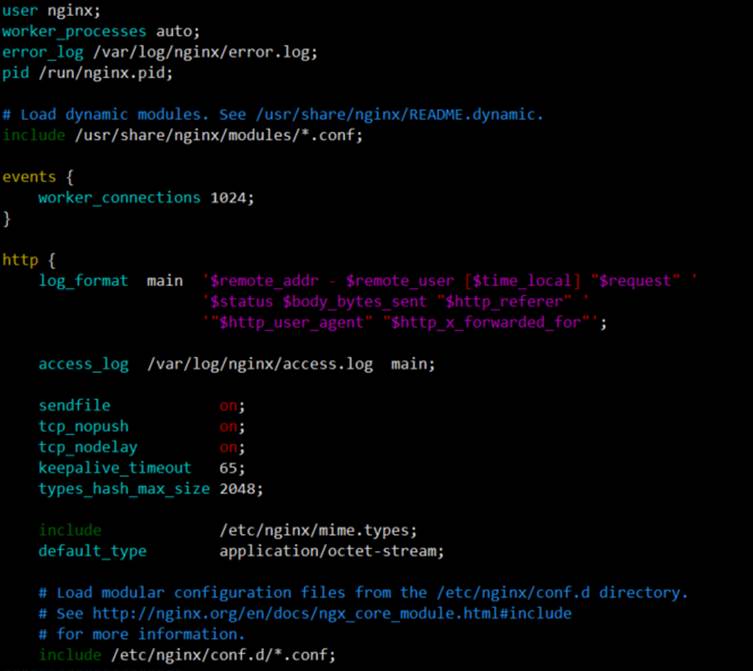This screenshot has width=753, height=671.
Task: Click the '1024' worker connections value
Action: [228, 198]
